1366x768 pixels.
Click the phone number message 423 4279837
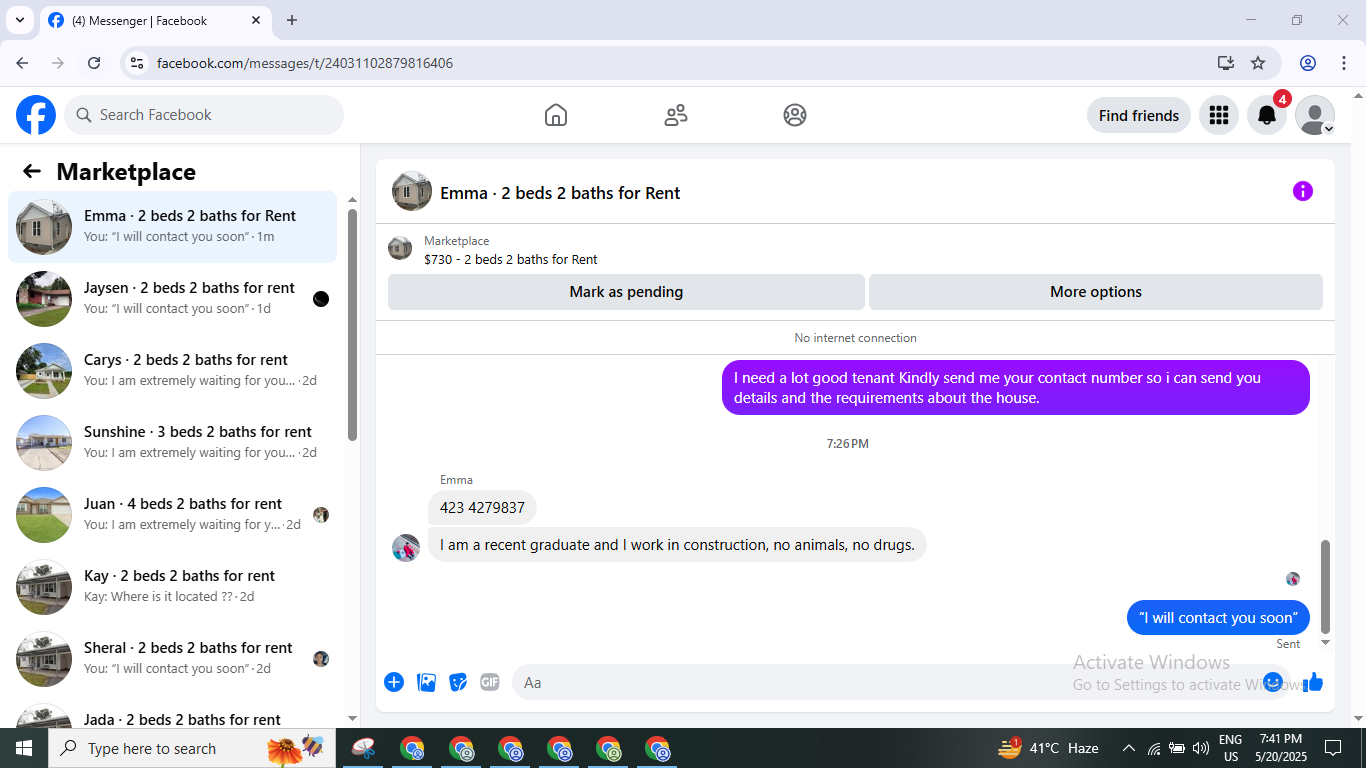482,507
